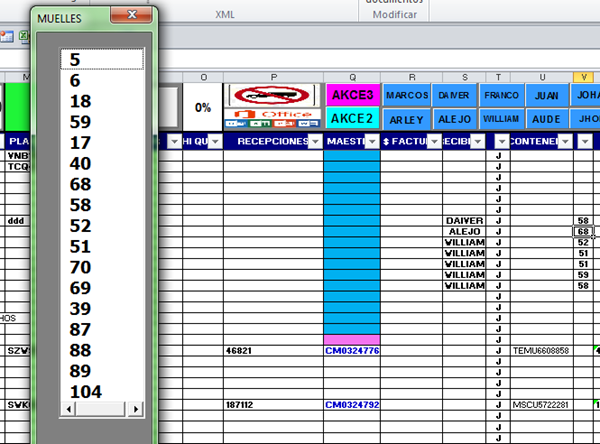
Task: Click the ALEJO button
Action: click(454, 119)
